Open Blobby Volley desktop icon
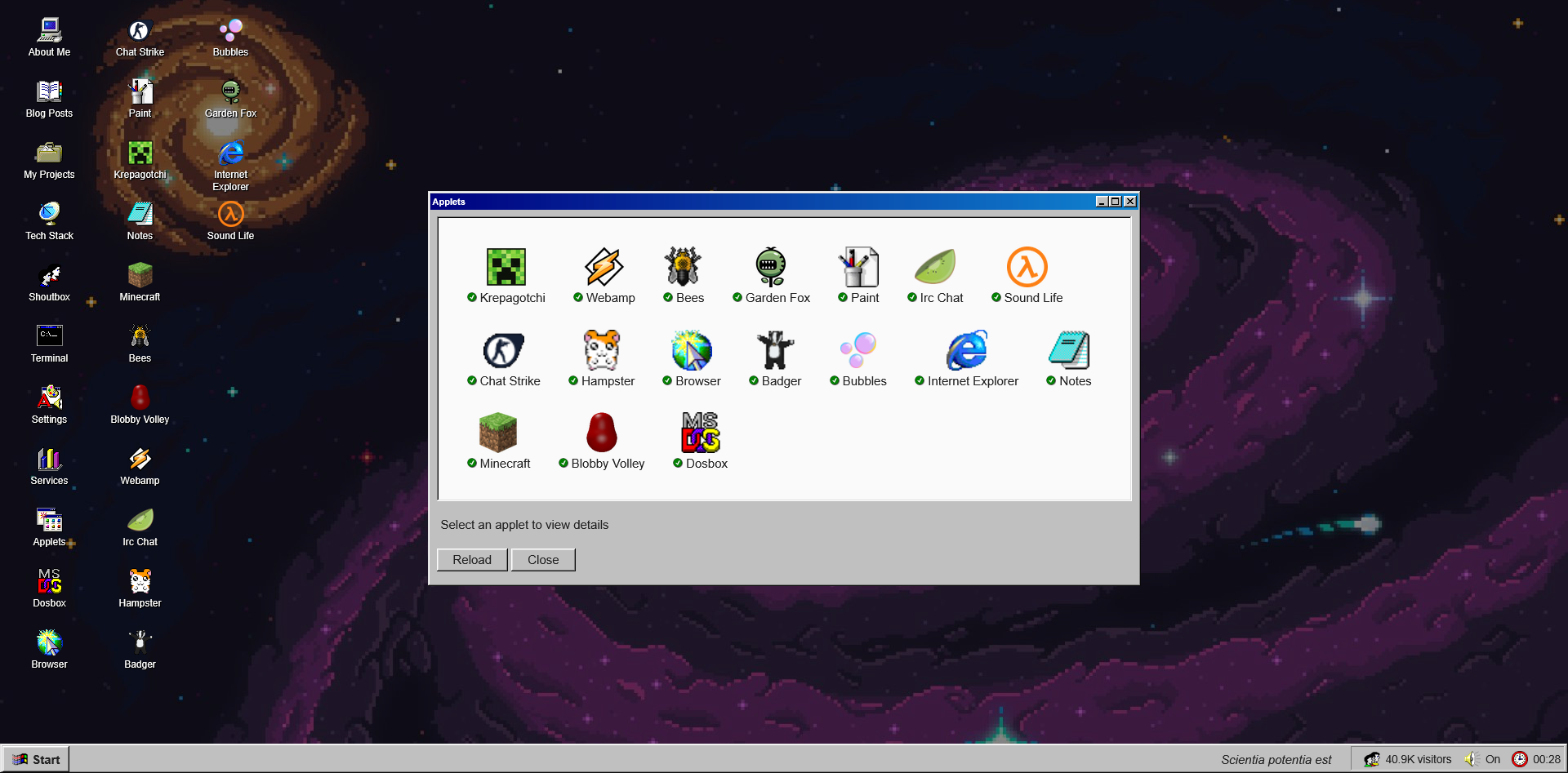 [140, 405]
